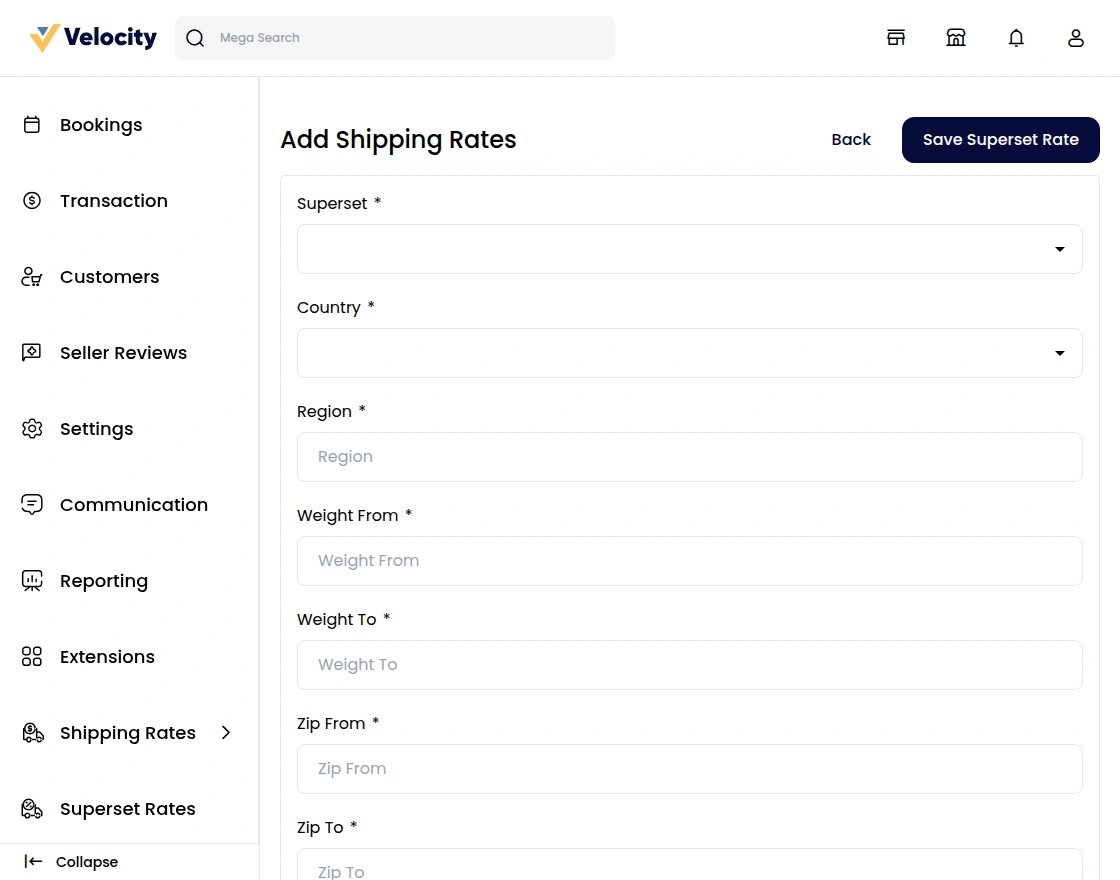The image size is (1120, 880).
Task: Open the user profile icon
Action: 1076,38
